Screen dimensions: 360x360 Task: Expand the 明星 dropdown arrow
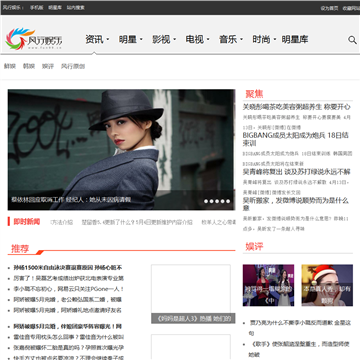pyautogui.click(x=141, y=39)
